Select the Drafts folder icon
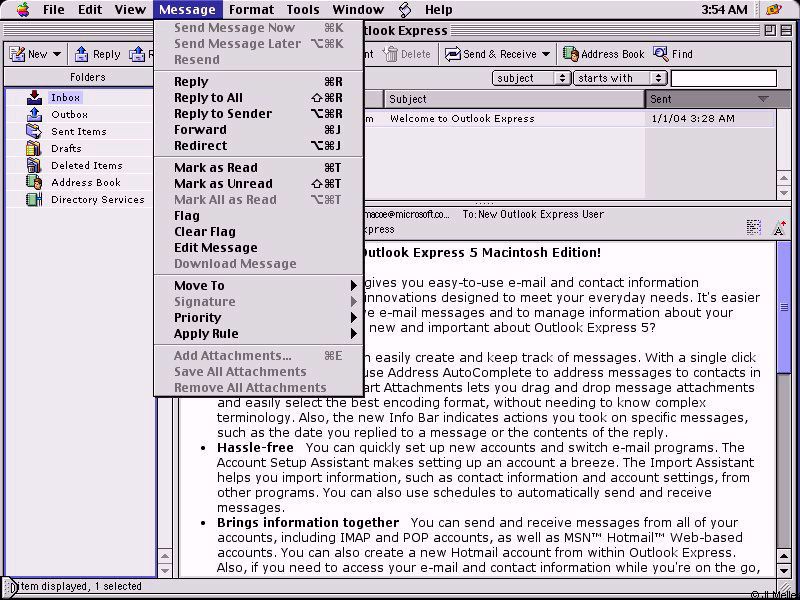The height and width of the screenshot is (600, 800). coord(34,148)
